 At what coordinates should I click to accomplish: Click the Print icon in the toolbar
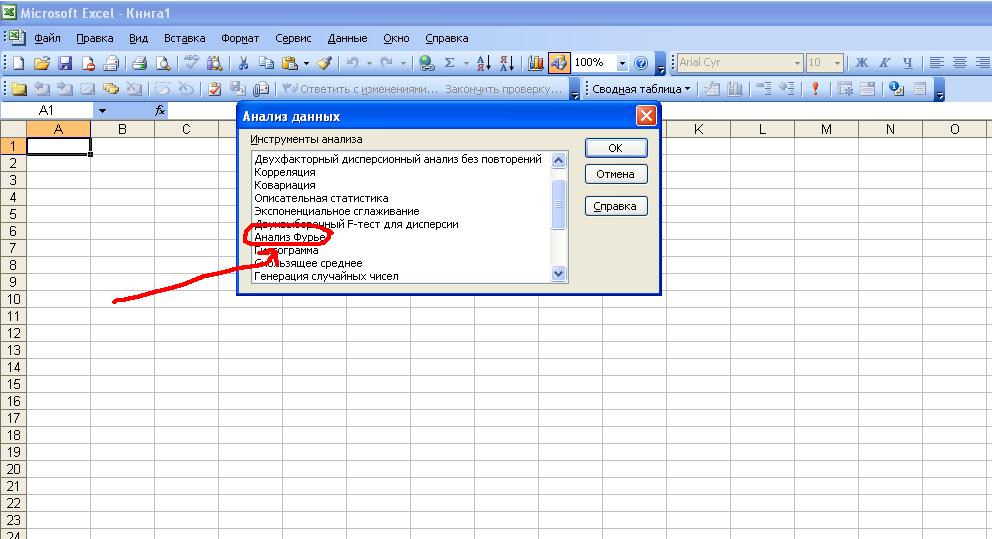[x=138, y=63]
